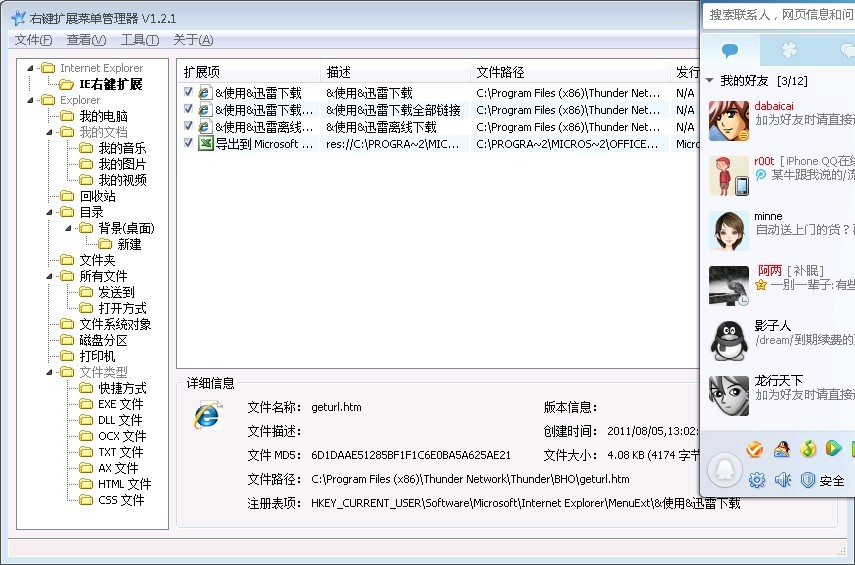Collapse 我的好友 group in QQ panel
This screenshot has height=565, width=855.
(709, 81)
